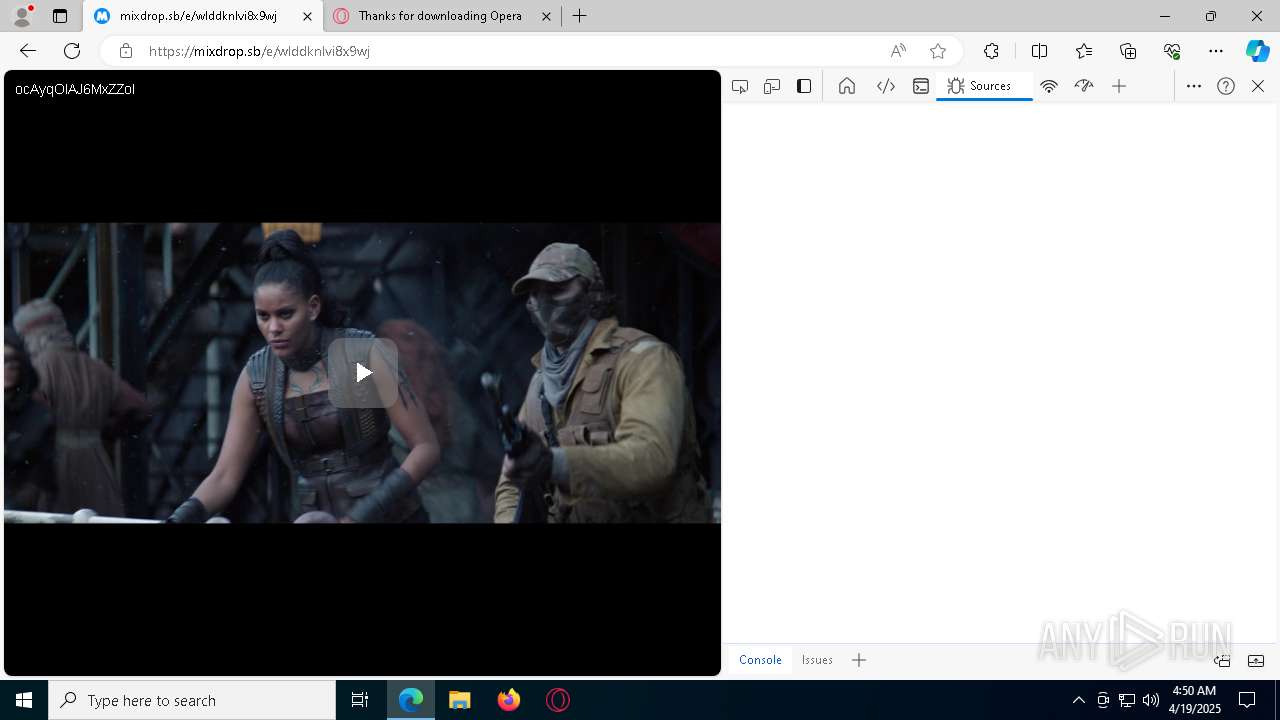Screen dimensions: 1280x720
Task: Open Console panel icon in DevTools toolbar
Action: click(921, 86)
